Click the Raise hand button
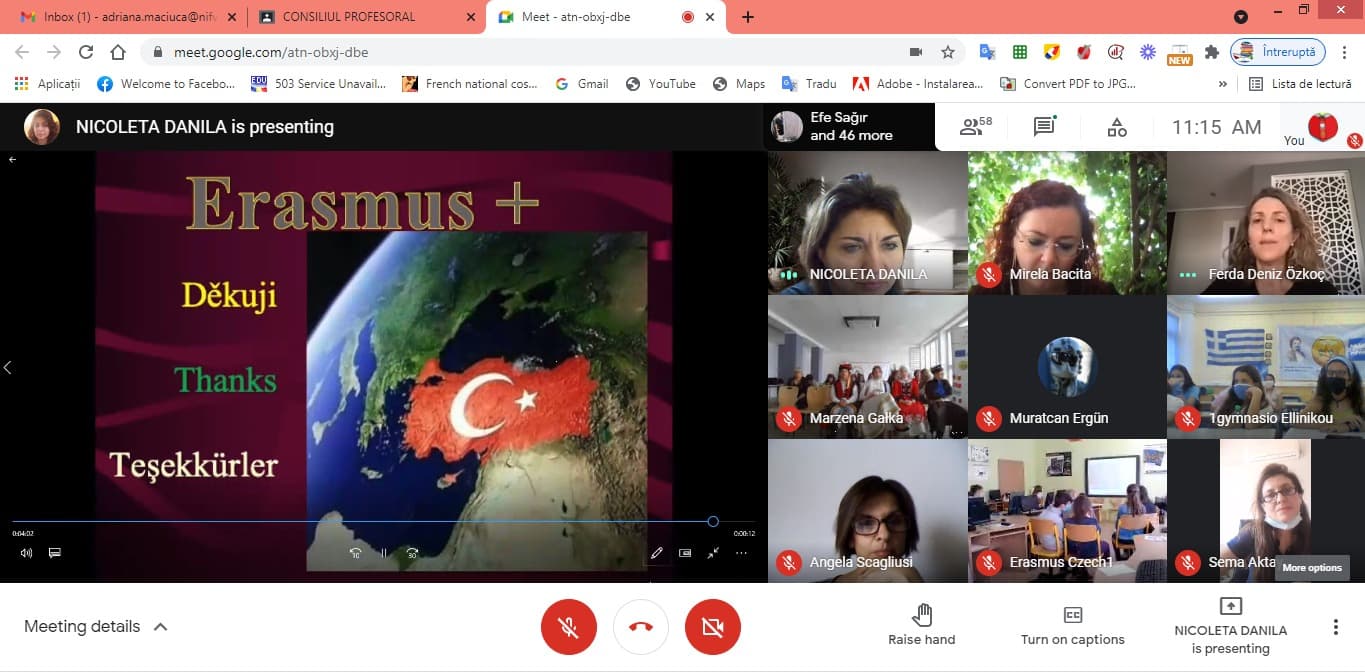 [922, 625]
